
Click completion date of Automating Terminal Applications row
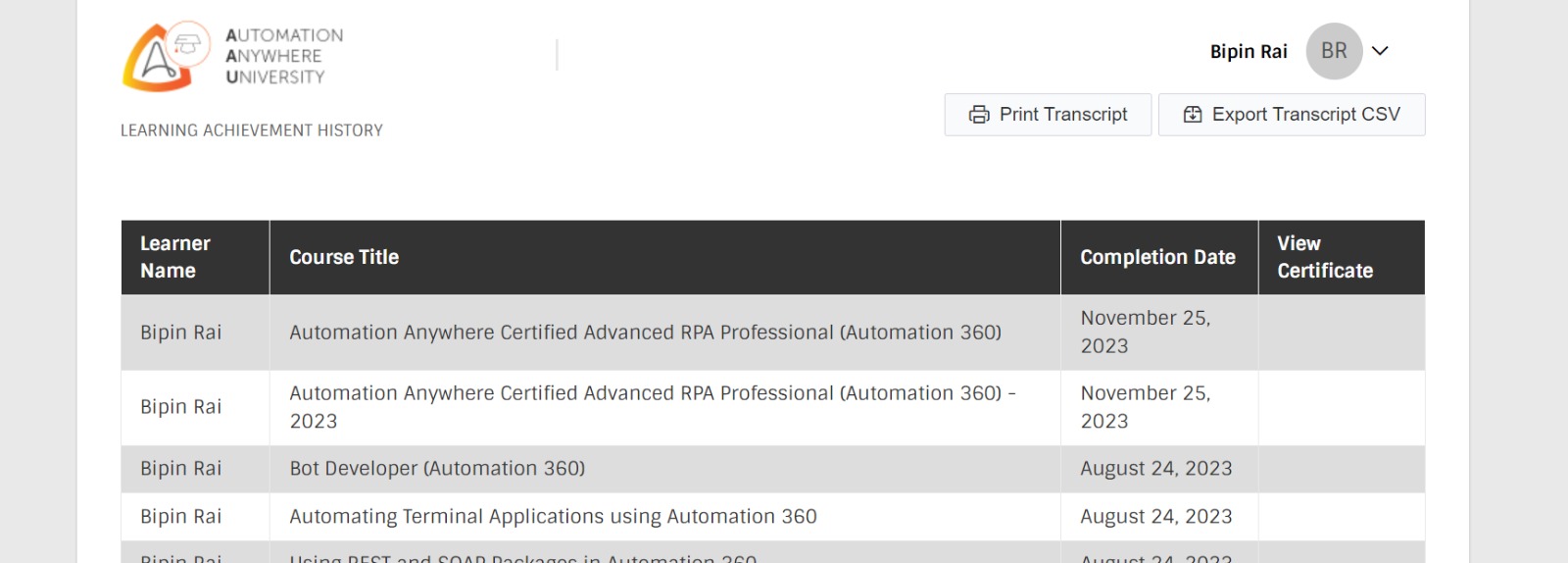tap(1156, 517)
